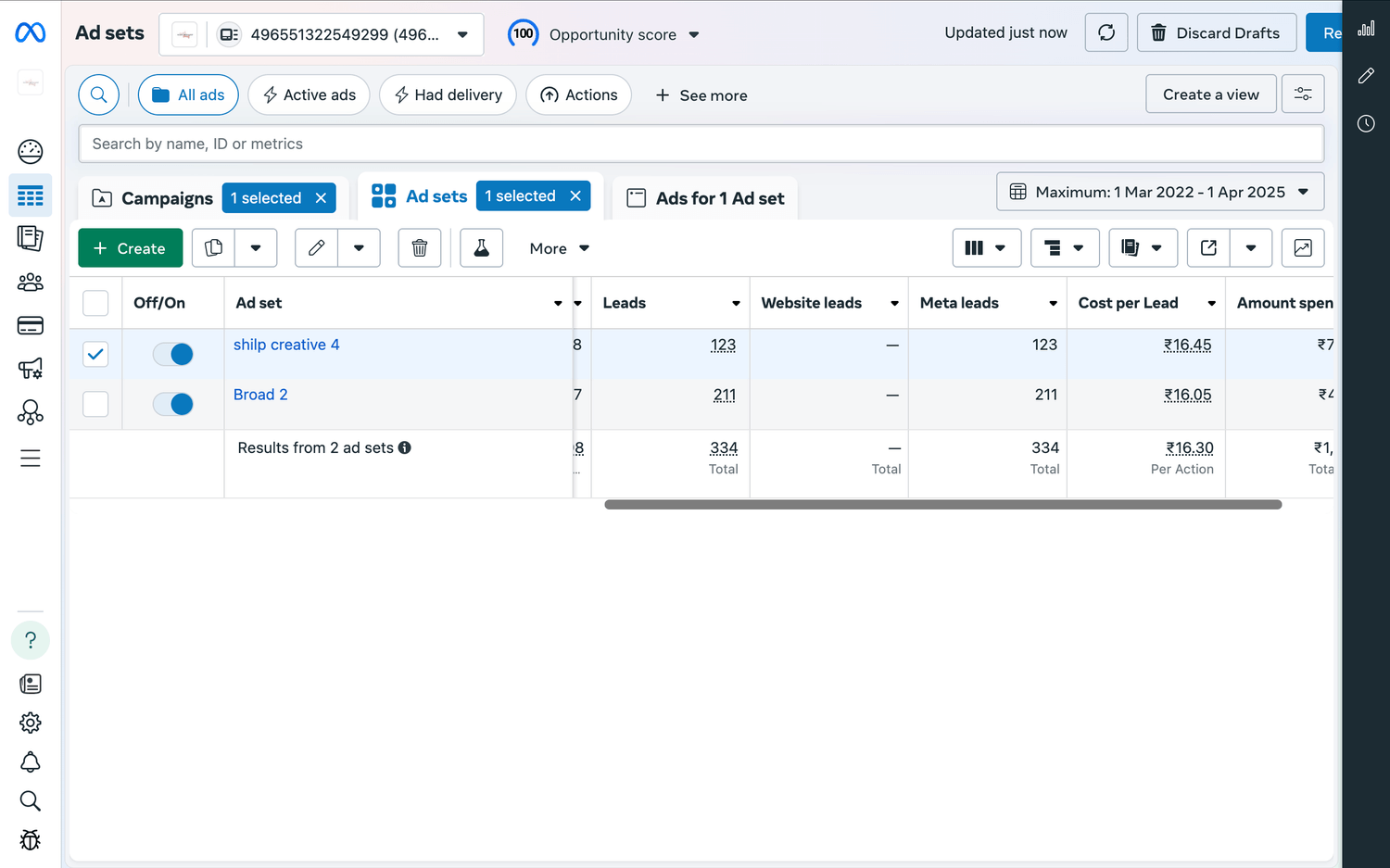Click the refresh data icon
This screenshot has height=868, width=1390.
[1106, 33]
